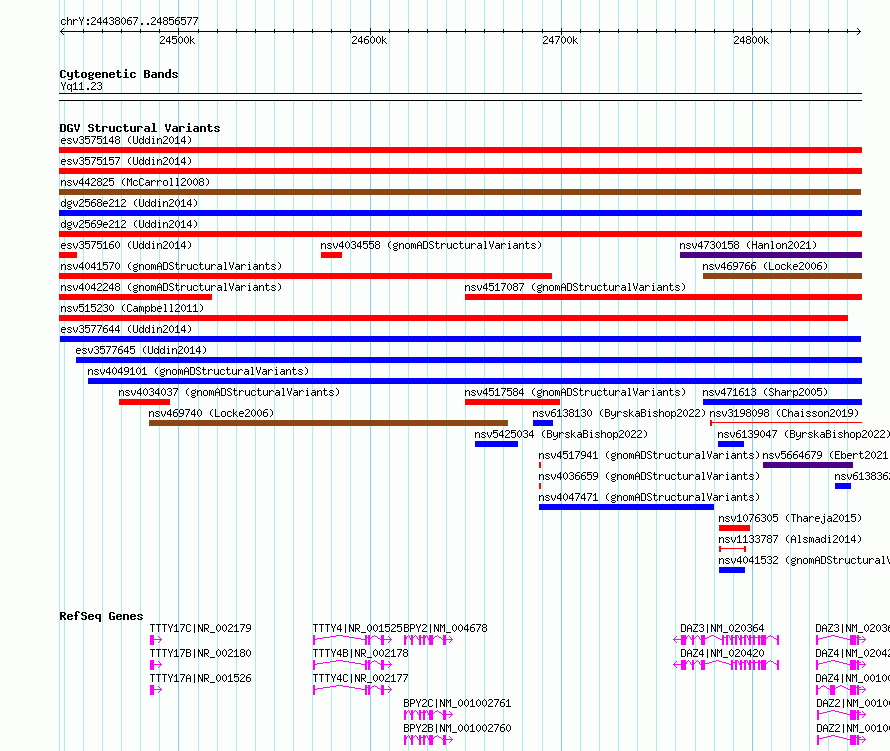
Task: Click the 24800k ruler position label
Action: pyautogui.click(x=751, y=40)
